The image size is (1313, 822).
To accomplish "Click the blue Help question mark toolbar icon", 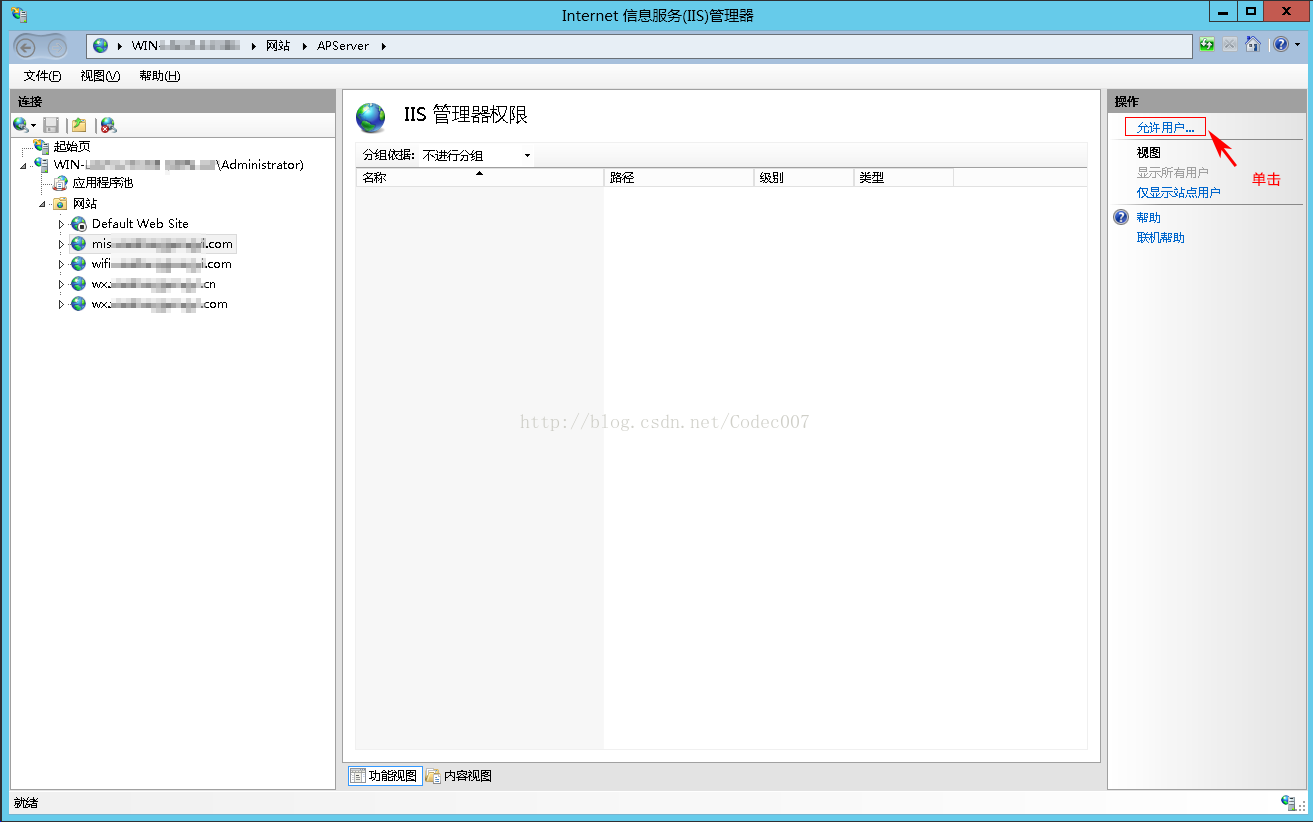I will click(1281, 45).
